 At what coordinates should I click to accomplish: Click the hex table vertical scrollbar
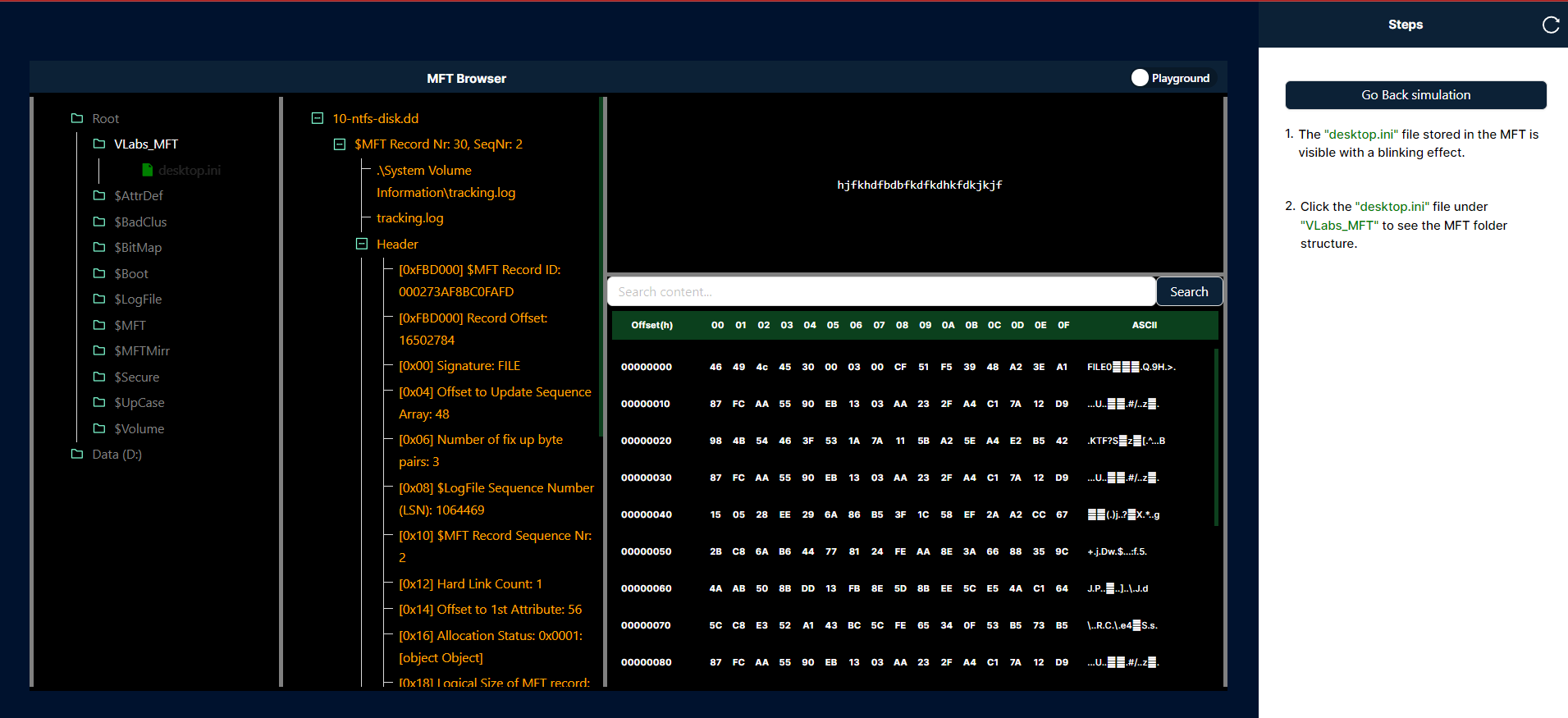tap(1215, 437)
